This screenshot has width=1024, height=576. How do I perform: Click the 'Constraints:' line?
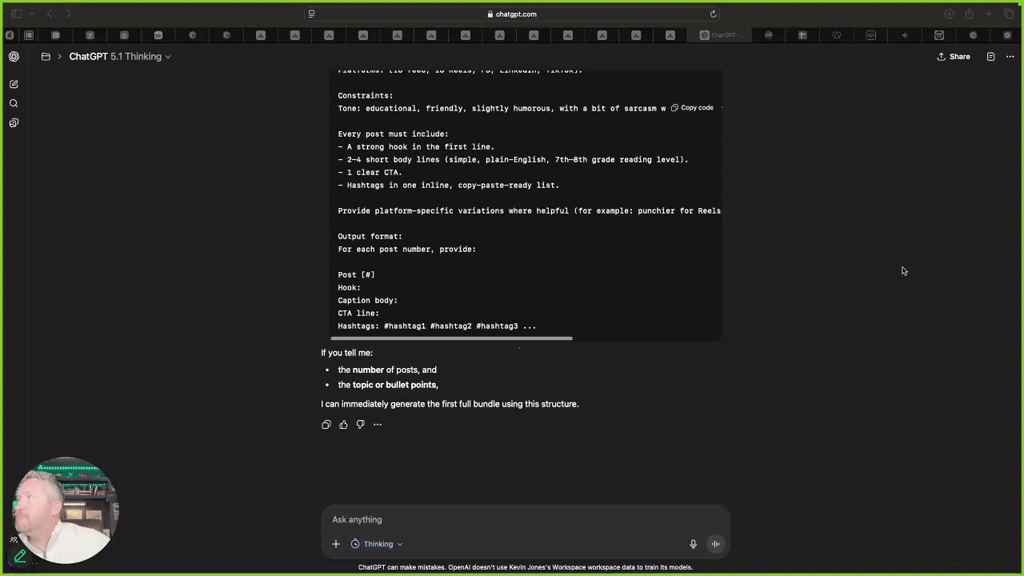[365, 95]
